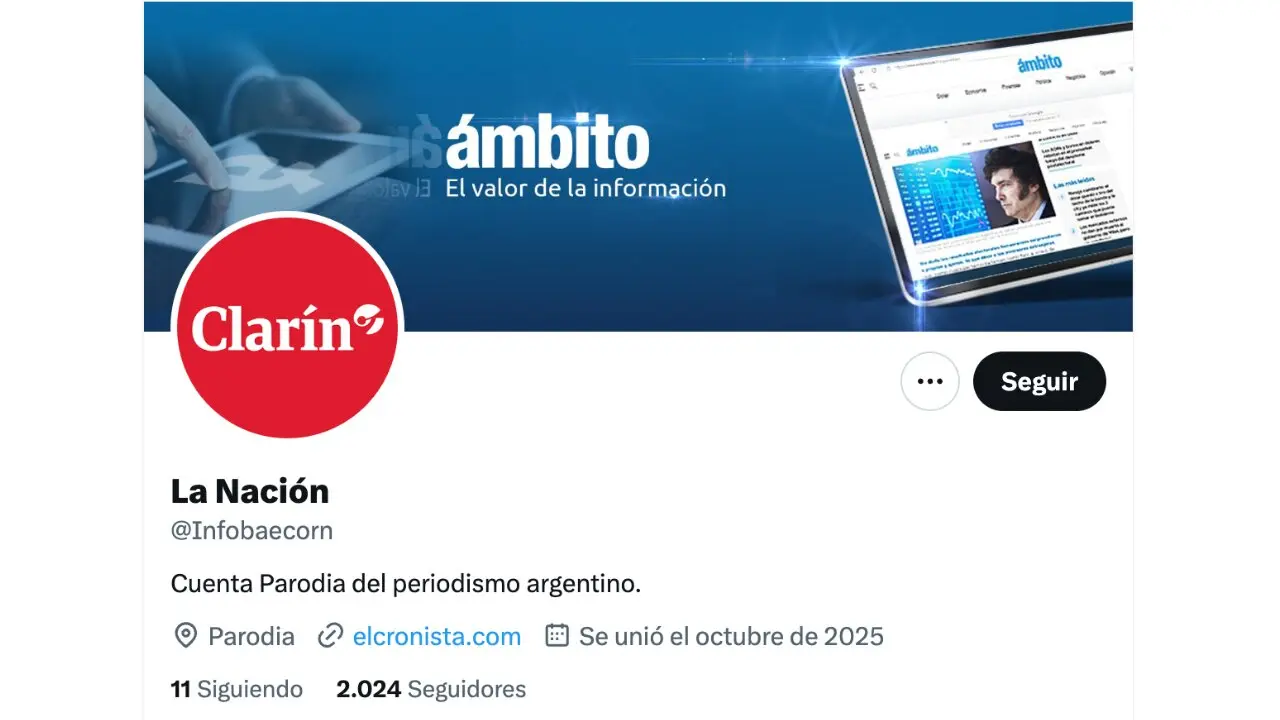
Task: Click the @Infobaecorn handle text
Action: 252,531
